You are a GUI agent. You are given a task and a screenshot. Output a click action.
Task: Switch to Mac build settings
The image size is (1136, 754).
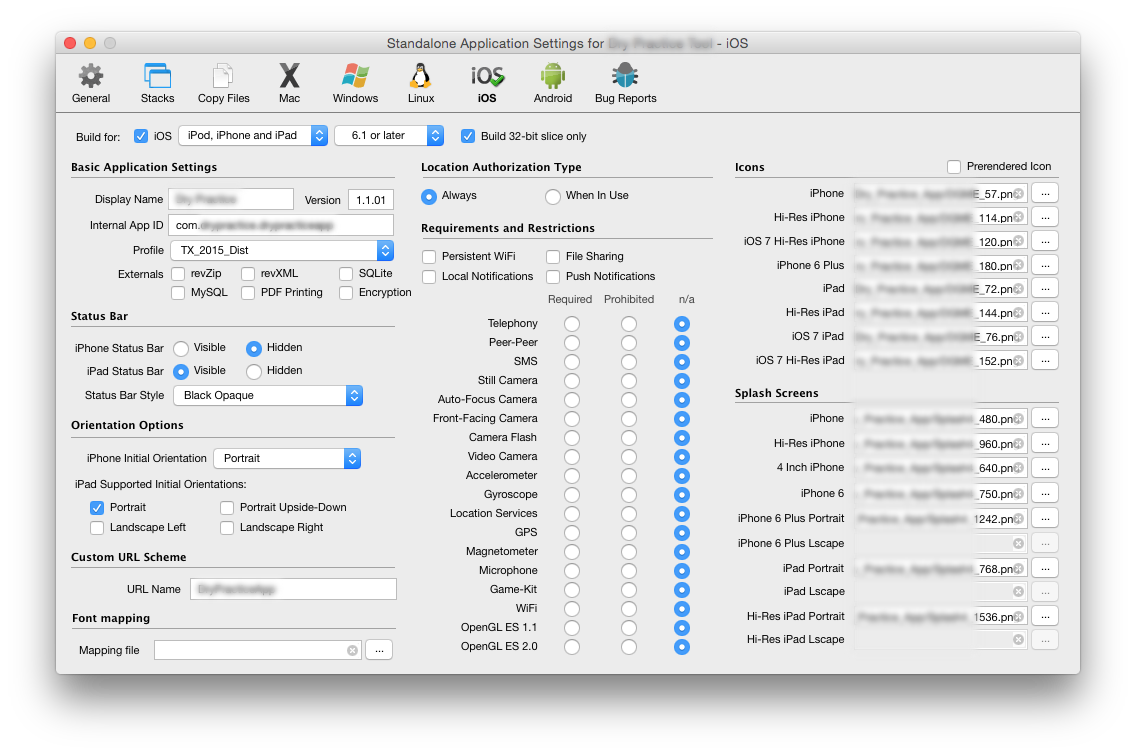pyautogui.click(x=289, y=84)
